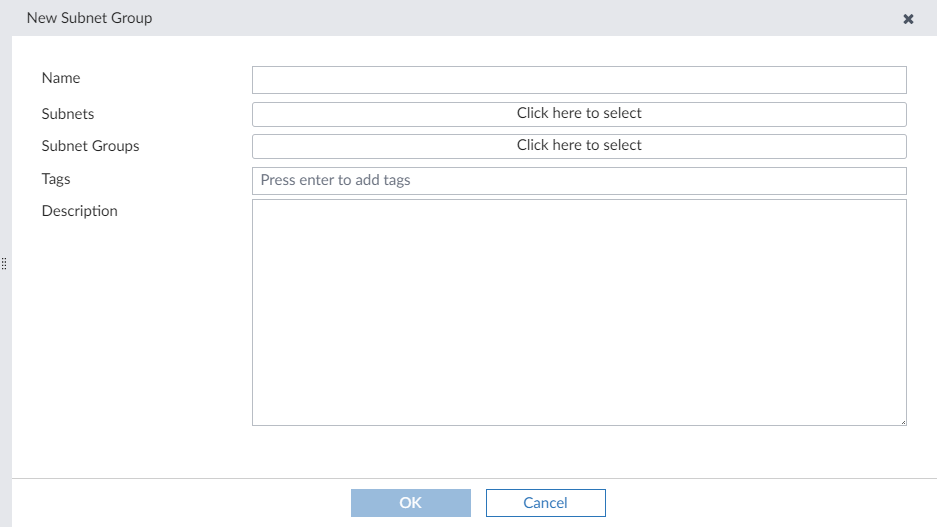Click the empty dialog header bar
Screen dimensions: 937x527
pos(500,18)
